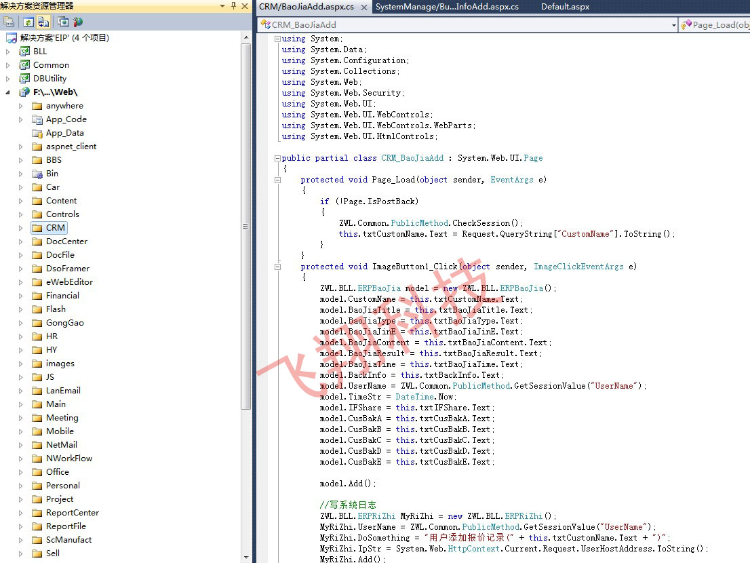Click the ASP.NET configuration icon
Viewport: 750px width, 563px height.
tap(78, 21)
